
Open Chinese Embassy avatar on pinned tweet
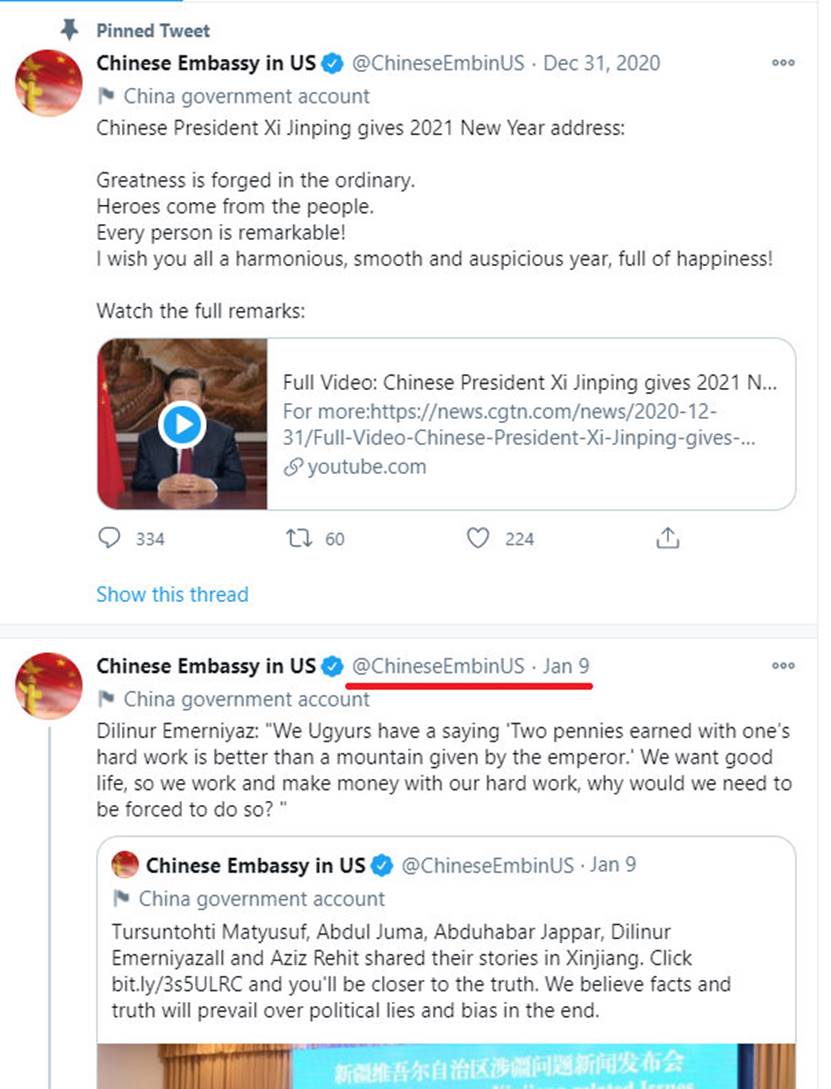pyautogui.click(x=49, y=82)
